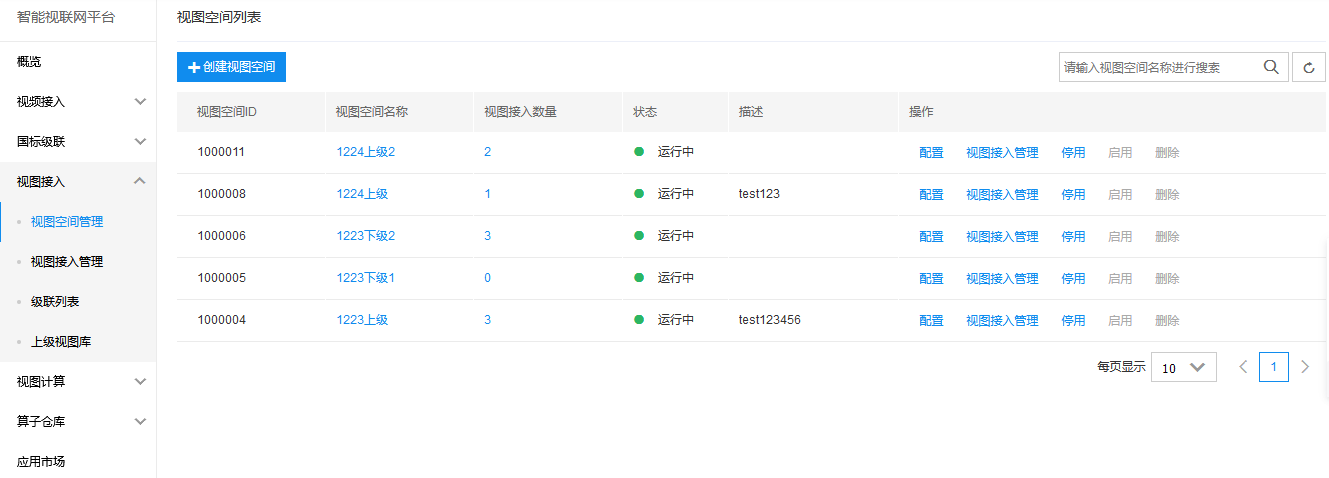The height and width of the screenshot is (478, 1329).
Task: Click the search magnifier icon
Action: [1271, 67]
